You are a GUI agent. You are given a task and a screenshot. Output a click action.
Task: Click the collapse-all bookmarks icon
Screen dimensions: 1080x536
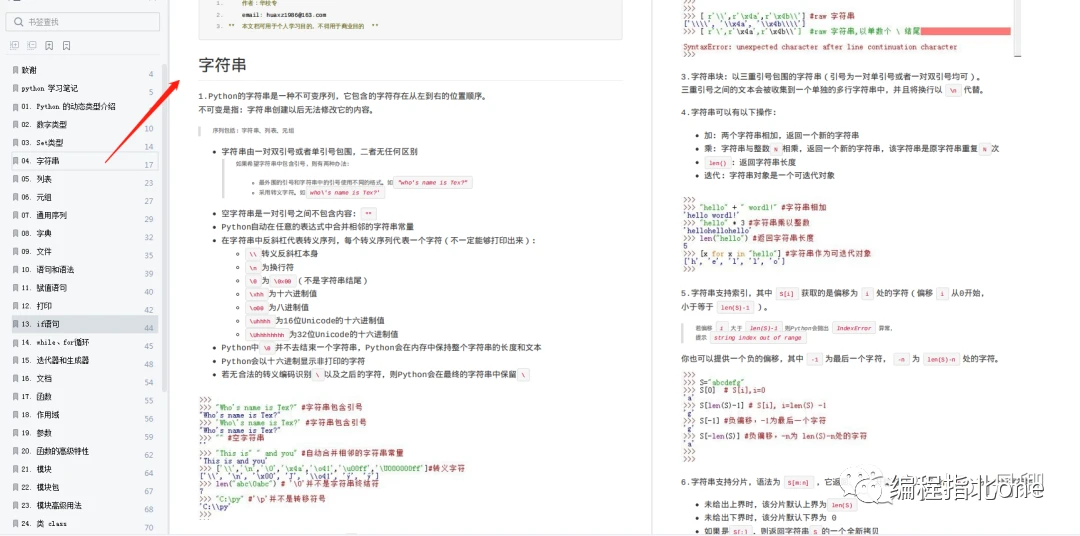point(32,46)
